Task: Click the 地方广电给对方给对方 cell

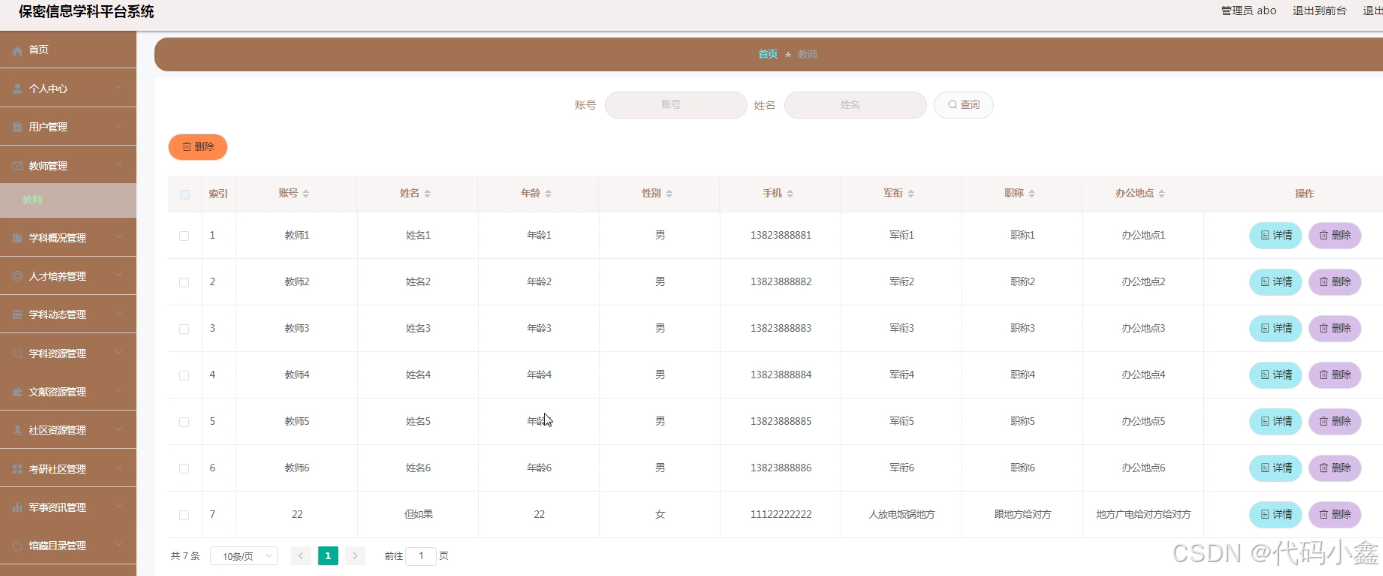Action: click(x=1143, y=514)
